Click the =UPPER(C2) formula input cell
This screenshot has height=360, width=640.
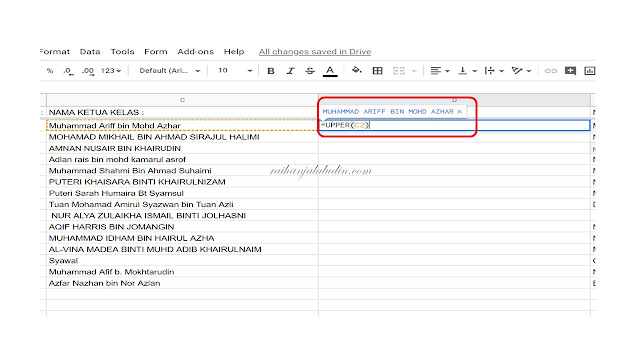click(454, 125)
